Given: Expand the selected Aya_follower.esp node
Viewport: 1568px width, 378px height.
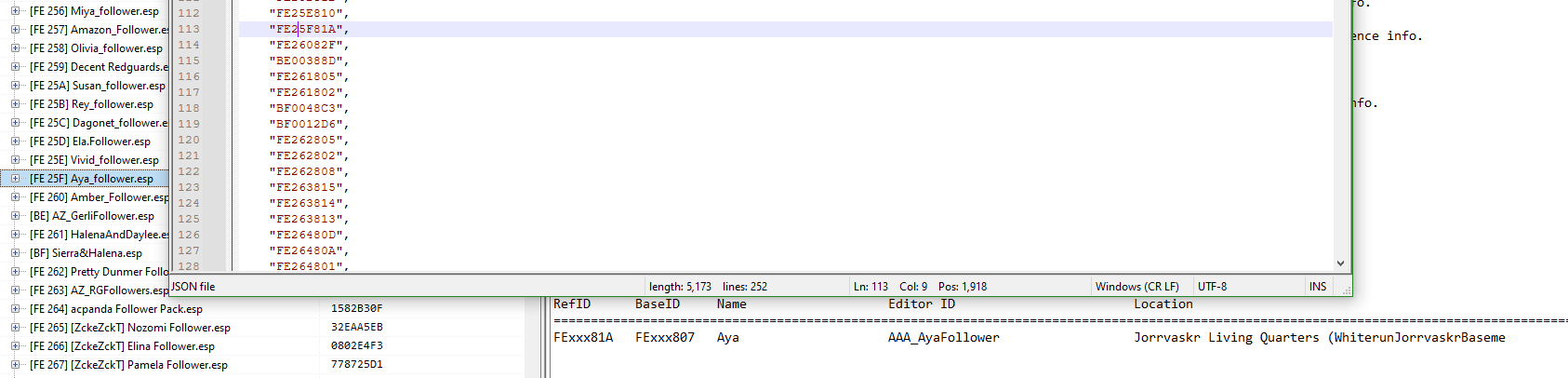Looking at the screenshot, I should coord(15,179).
